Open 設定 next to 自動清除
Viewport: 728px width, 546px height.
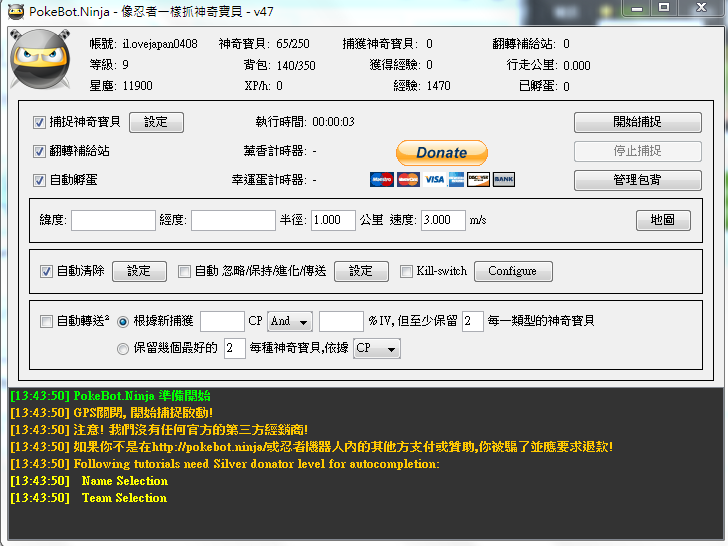[x=139, y=271]
